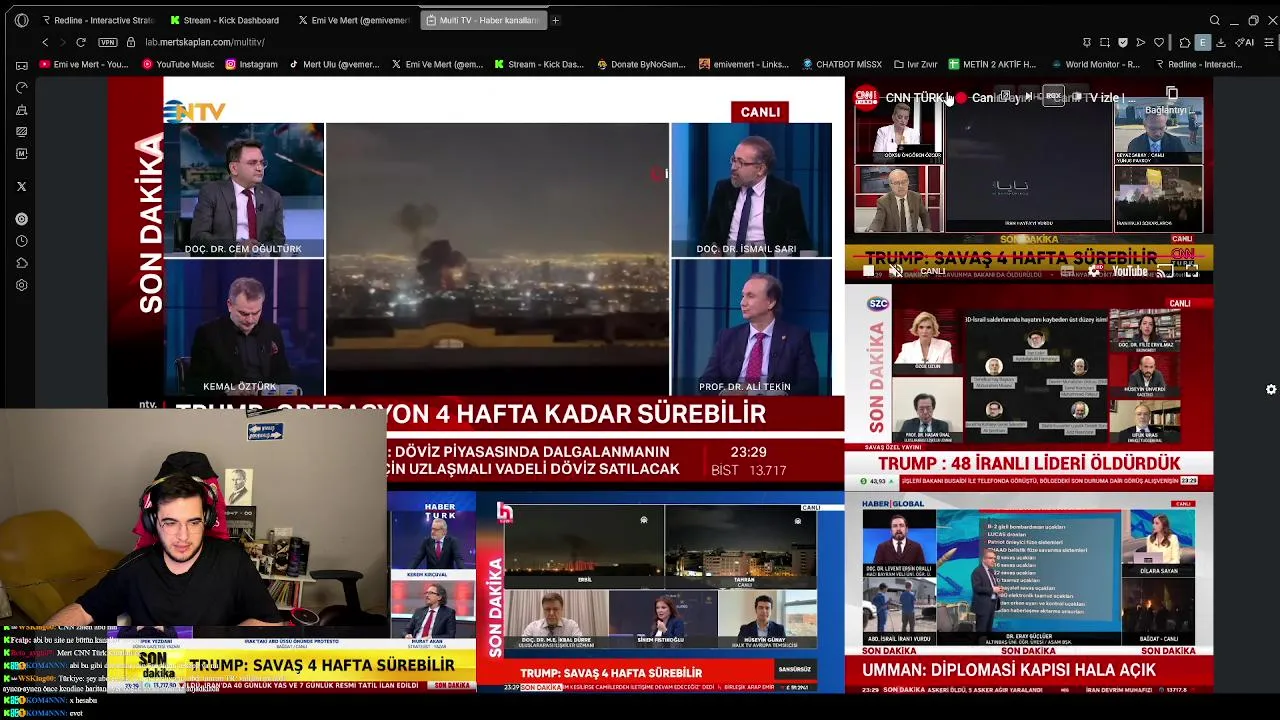
Task: Open the CHATBOT MİSSX bookmark
Action: click(x=842, y=64)
